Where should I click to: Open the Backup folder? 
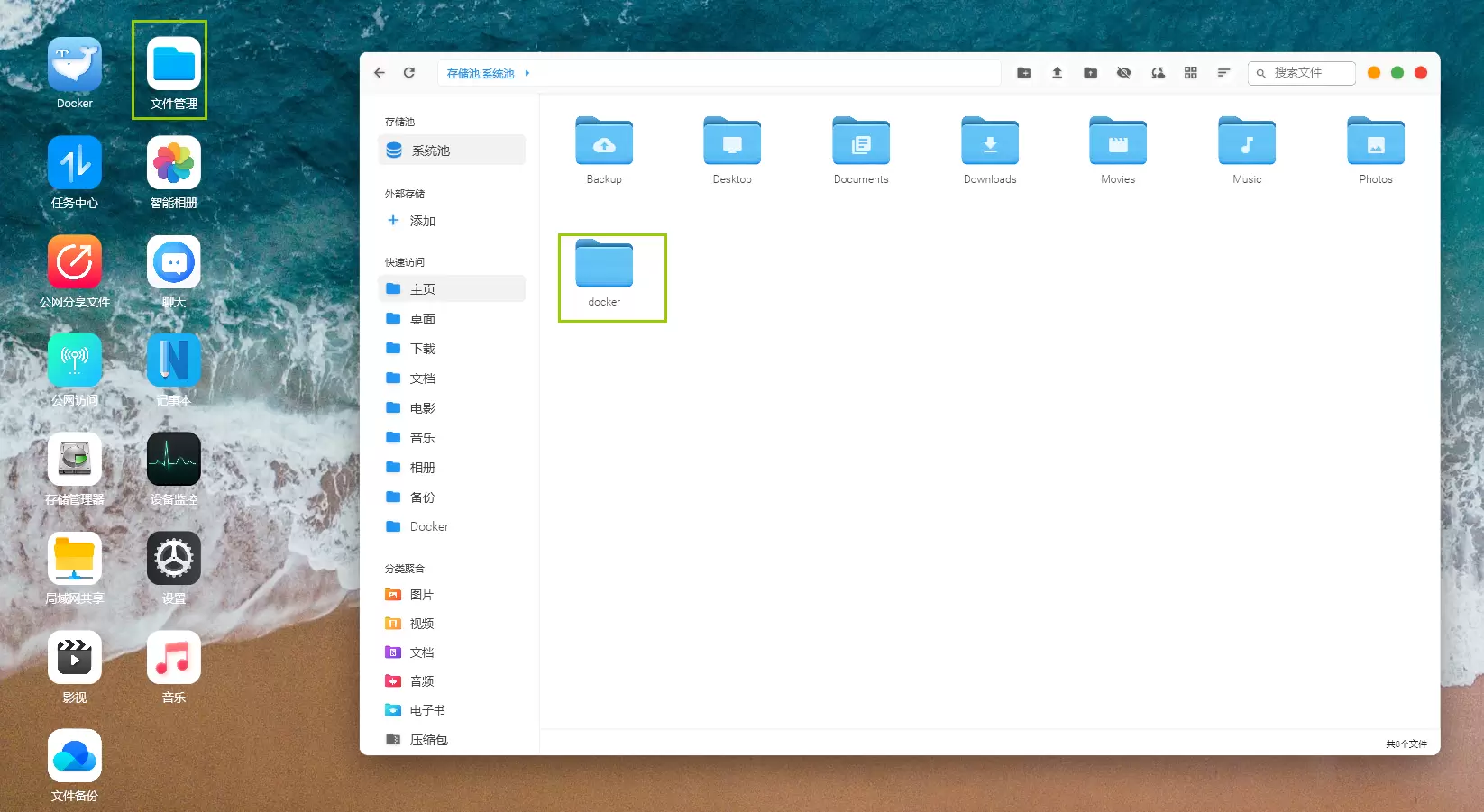[604, 151]
